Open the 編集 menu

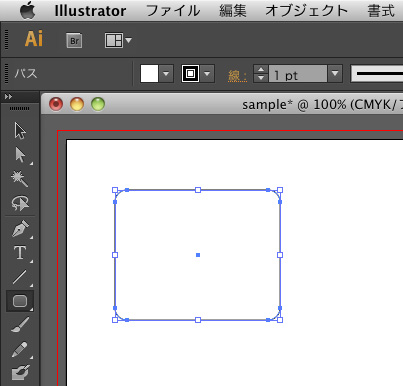pos(233,11)
